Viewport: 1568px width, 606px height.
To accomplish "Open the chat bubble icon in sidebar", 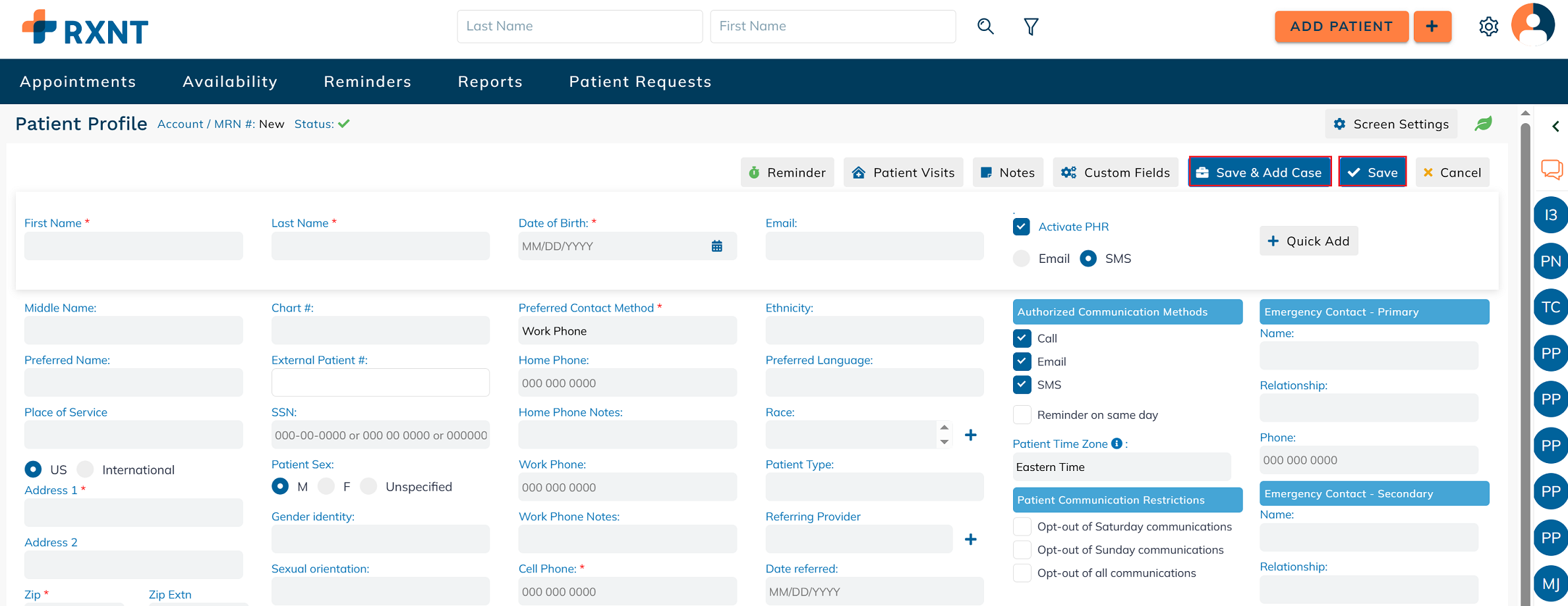I will click(1552, 169).
